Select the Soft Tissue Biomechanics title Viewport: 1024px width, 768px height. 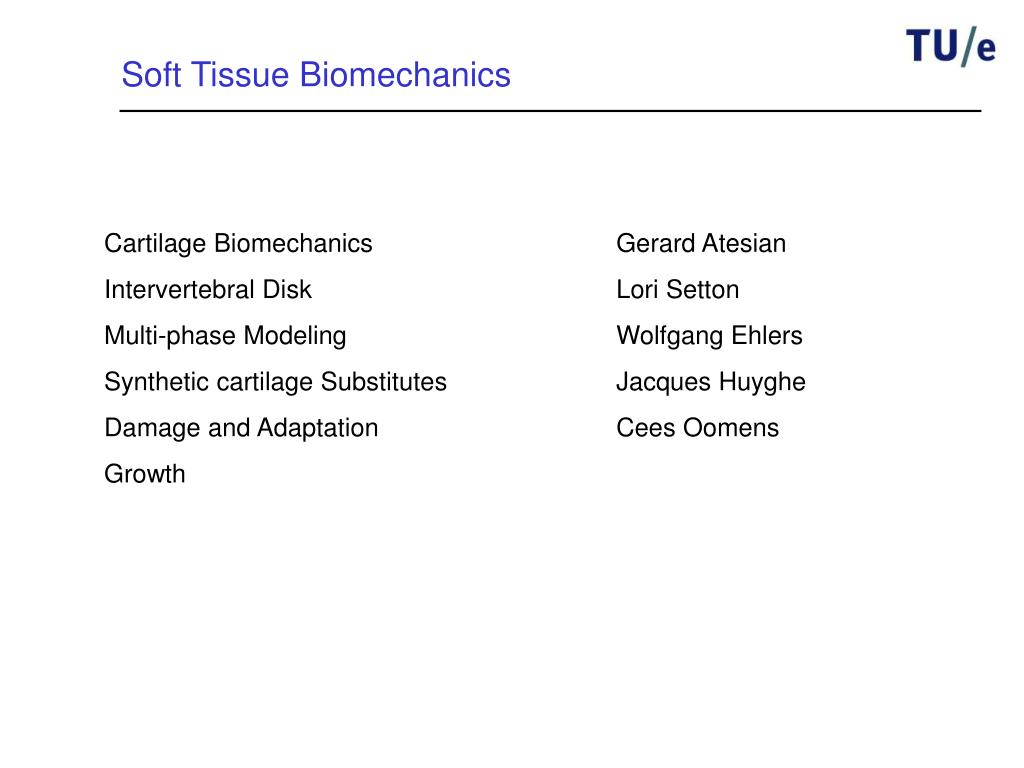coord(316,74)
